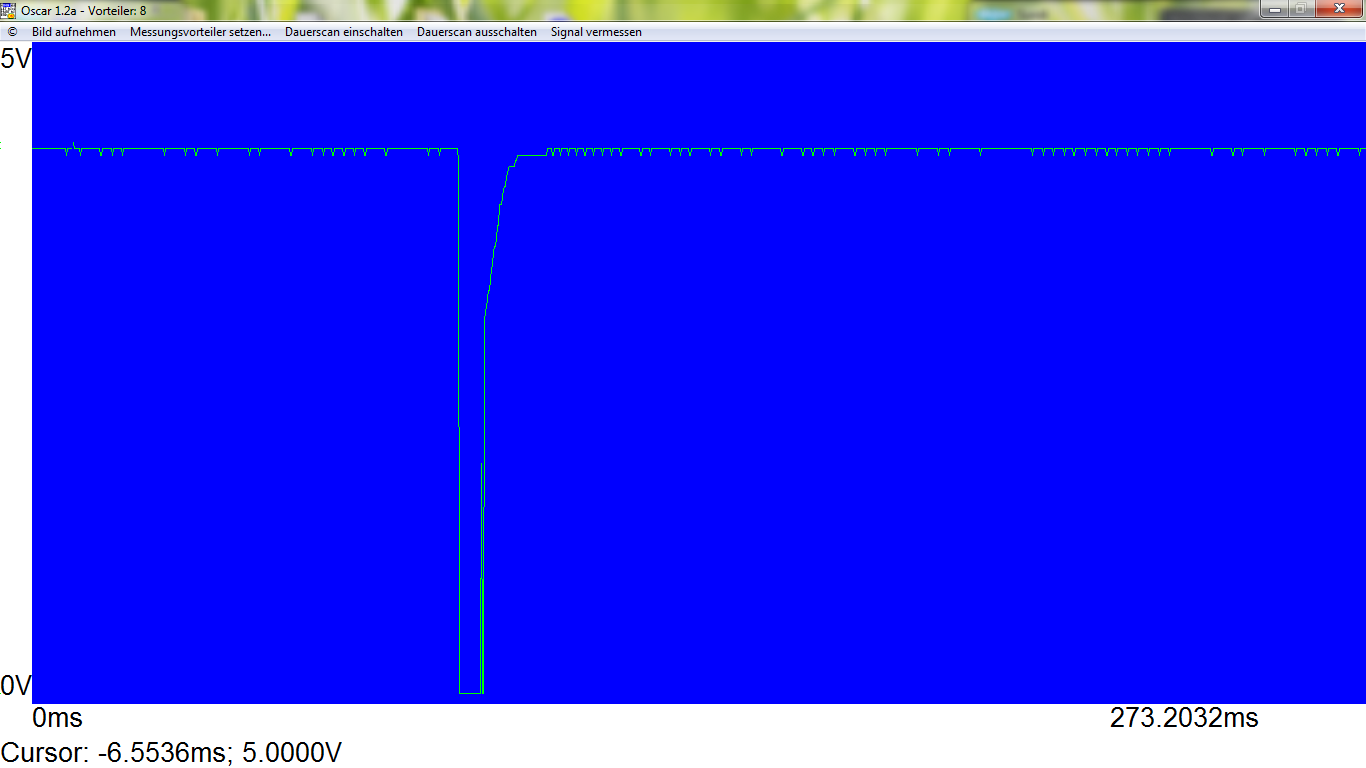This screenshot has height=768, width=1366.
Task: Close the Oscar window
Action: (1338, 9)
